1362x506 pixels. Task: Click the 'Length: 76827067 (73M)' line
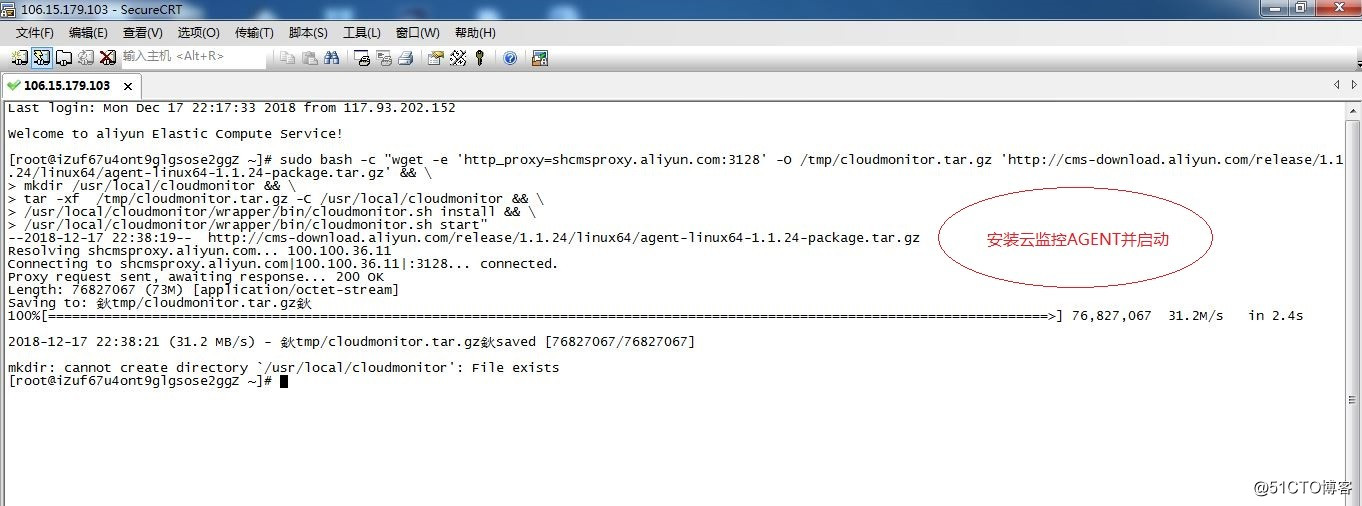click(203, 290)
